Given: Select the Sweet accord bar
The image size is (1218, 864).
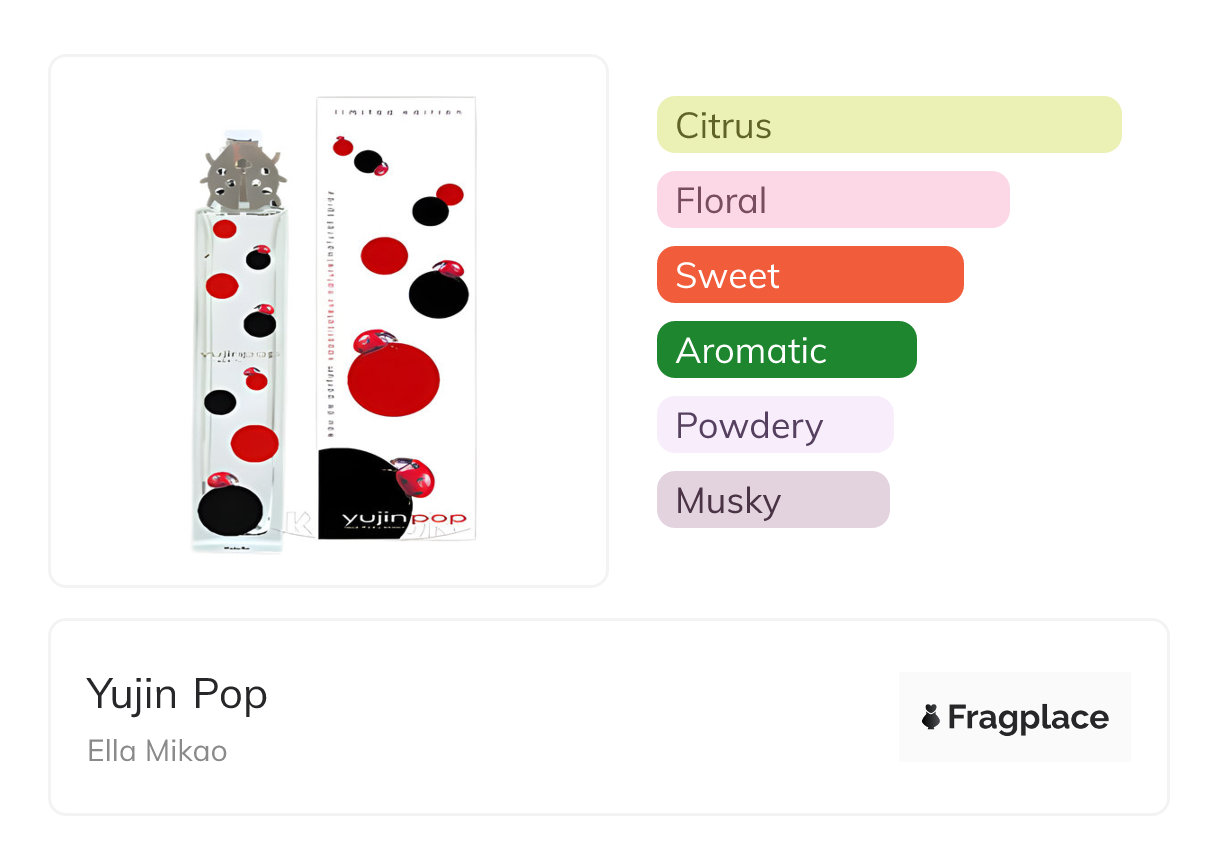Looking at the screenshot, I should [809, 275].
